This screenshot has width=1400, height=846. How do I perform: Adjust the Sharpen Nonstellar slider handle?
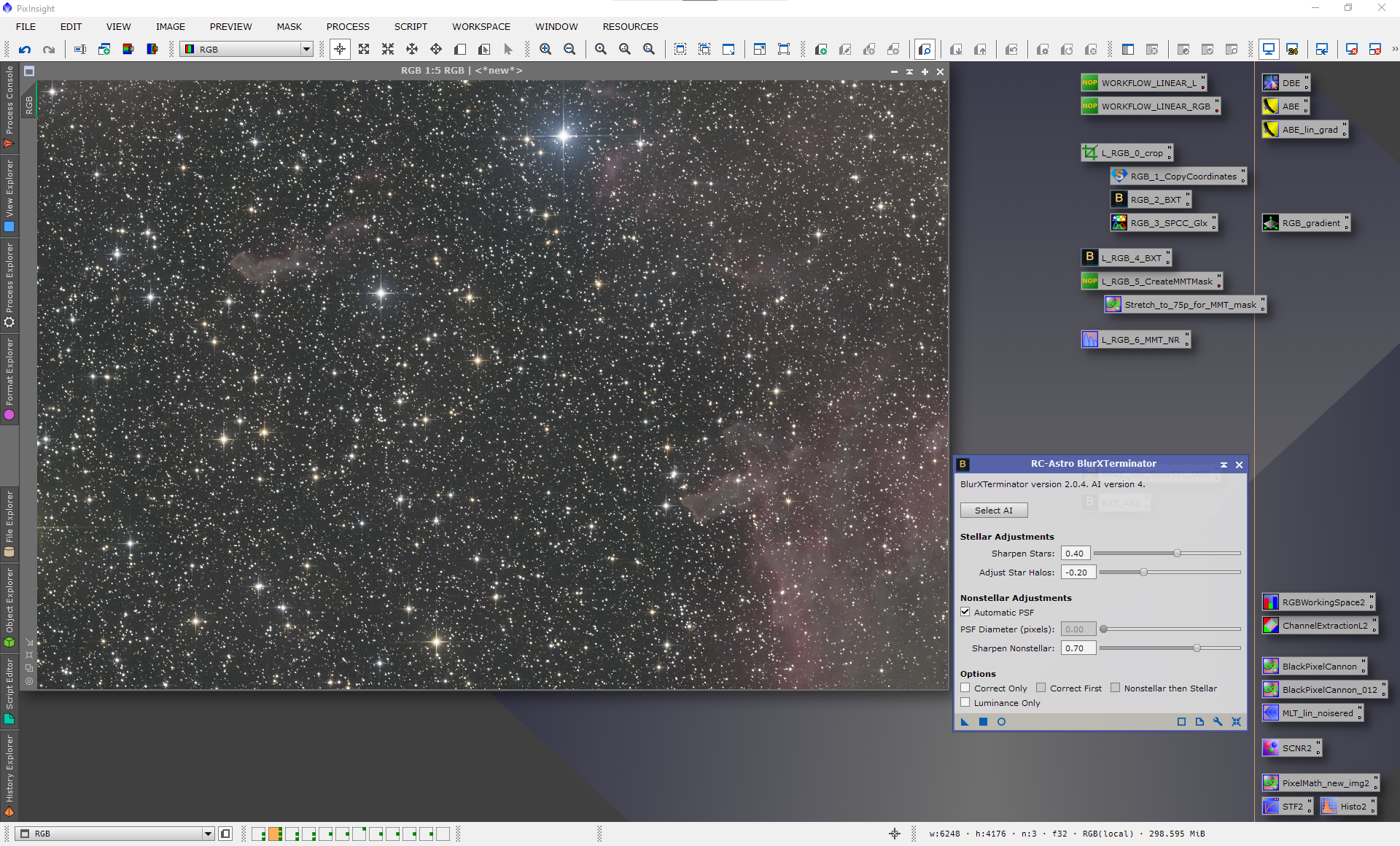coord(1197,648)
